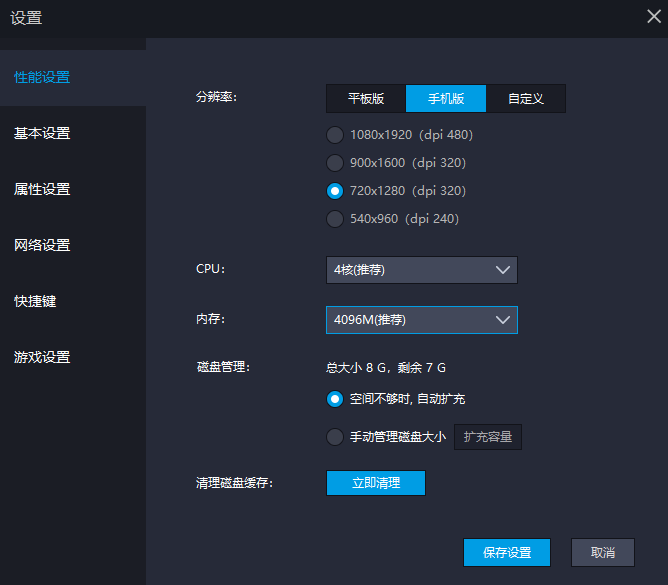668x585 pixels.
Task: Switch to 手机版 resolution tab
Action: point(446,99)
